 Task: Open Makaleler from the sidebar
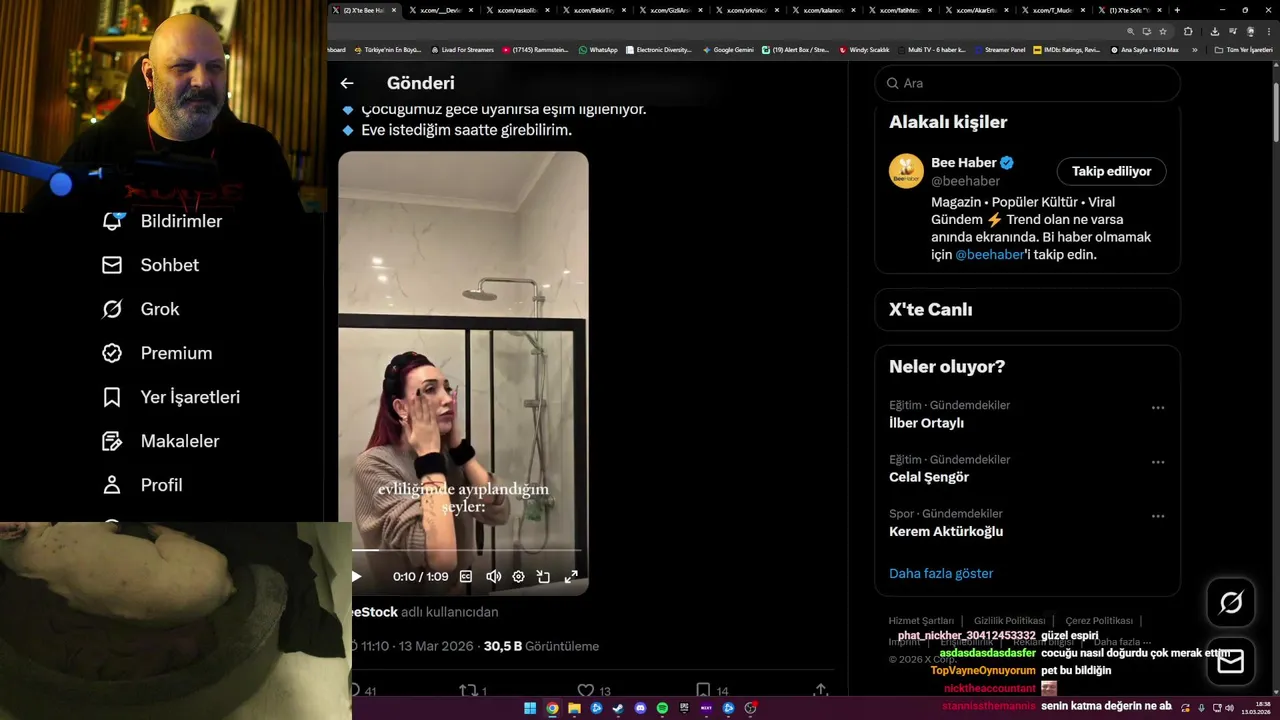(x=160, y=441)
